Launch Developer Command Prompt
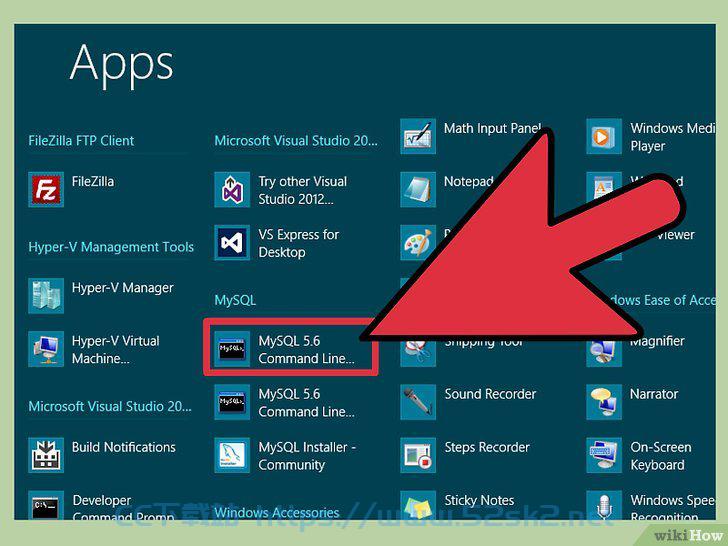 point(101,506)
